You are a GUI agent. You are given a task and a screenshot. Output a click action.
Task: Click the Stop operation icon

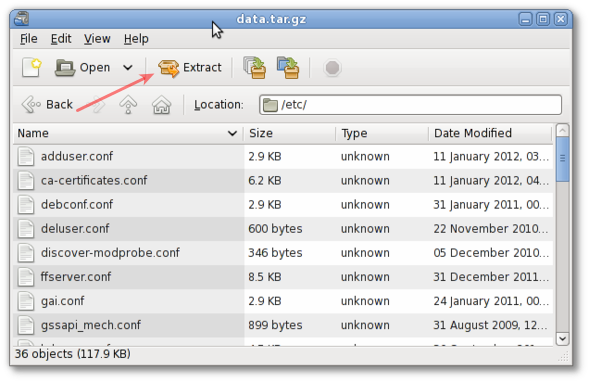[x=332, y=68]
